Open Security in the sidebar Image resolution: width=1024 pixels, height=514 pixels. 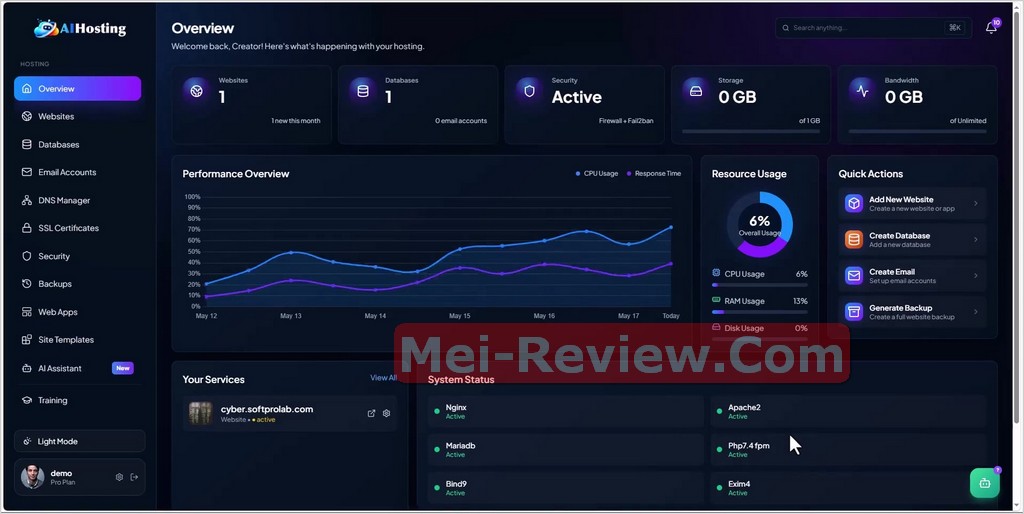pyautogui.click(x=78, y=256)
